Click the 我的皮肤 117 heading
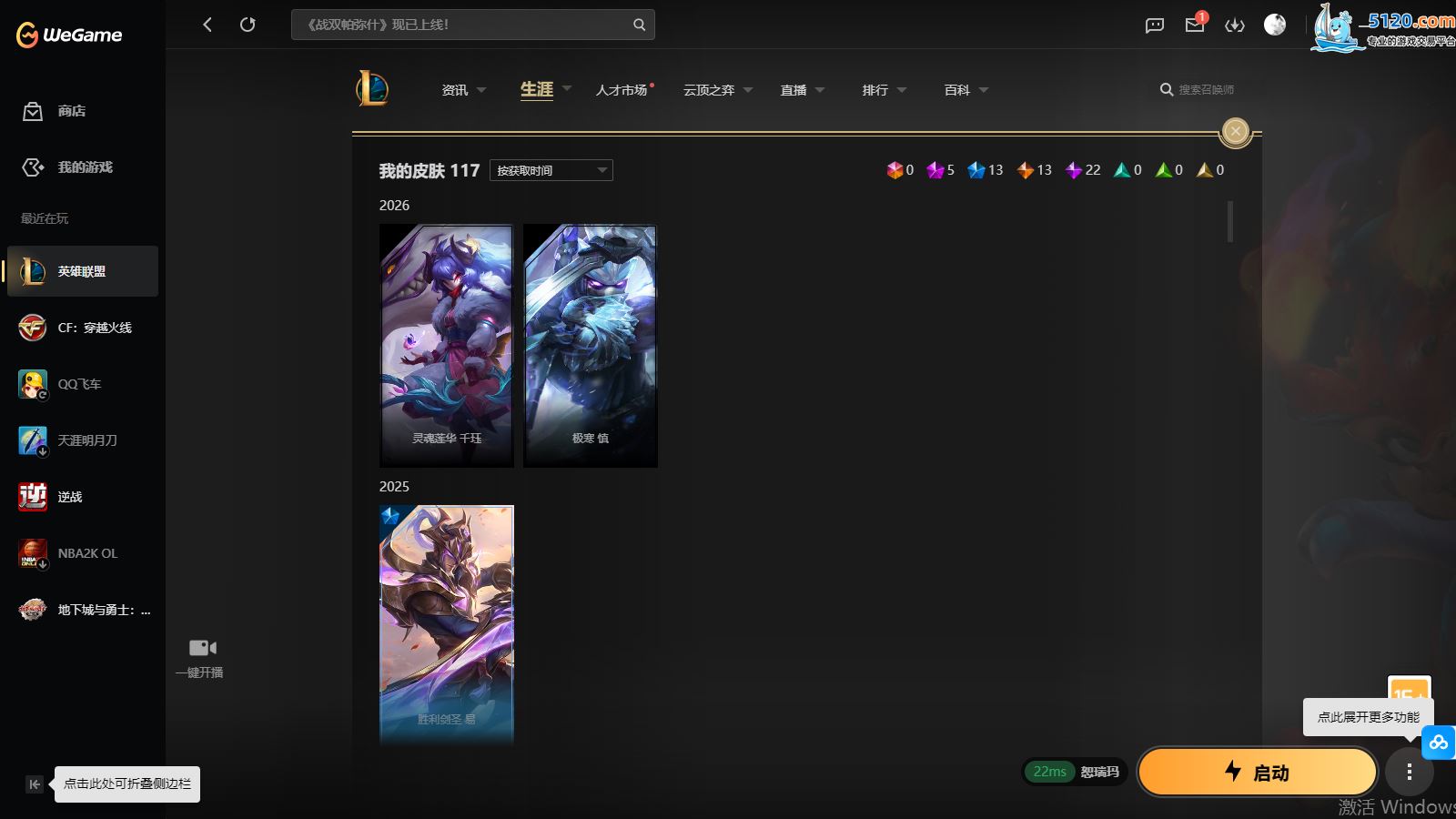Screen dimensions: 1456x819 pyautogui.click(x=430, y=170)
